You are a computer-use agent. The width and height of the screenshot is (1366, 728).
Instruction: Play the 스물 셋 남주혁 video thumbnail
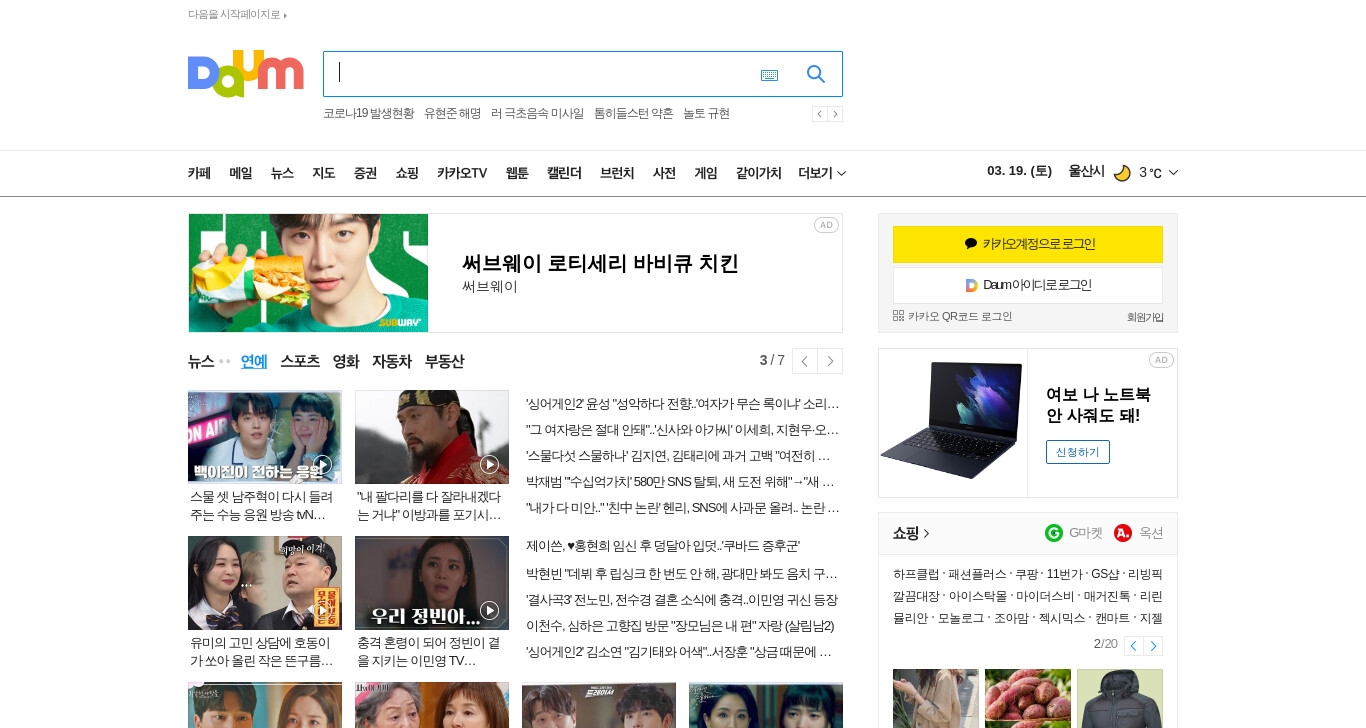coord(265,437)
